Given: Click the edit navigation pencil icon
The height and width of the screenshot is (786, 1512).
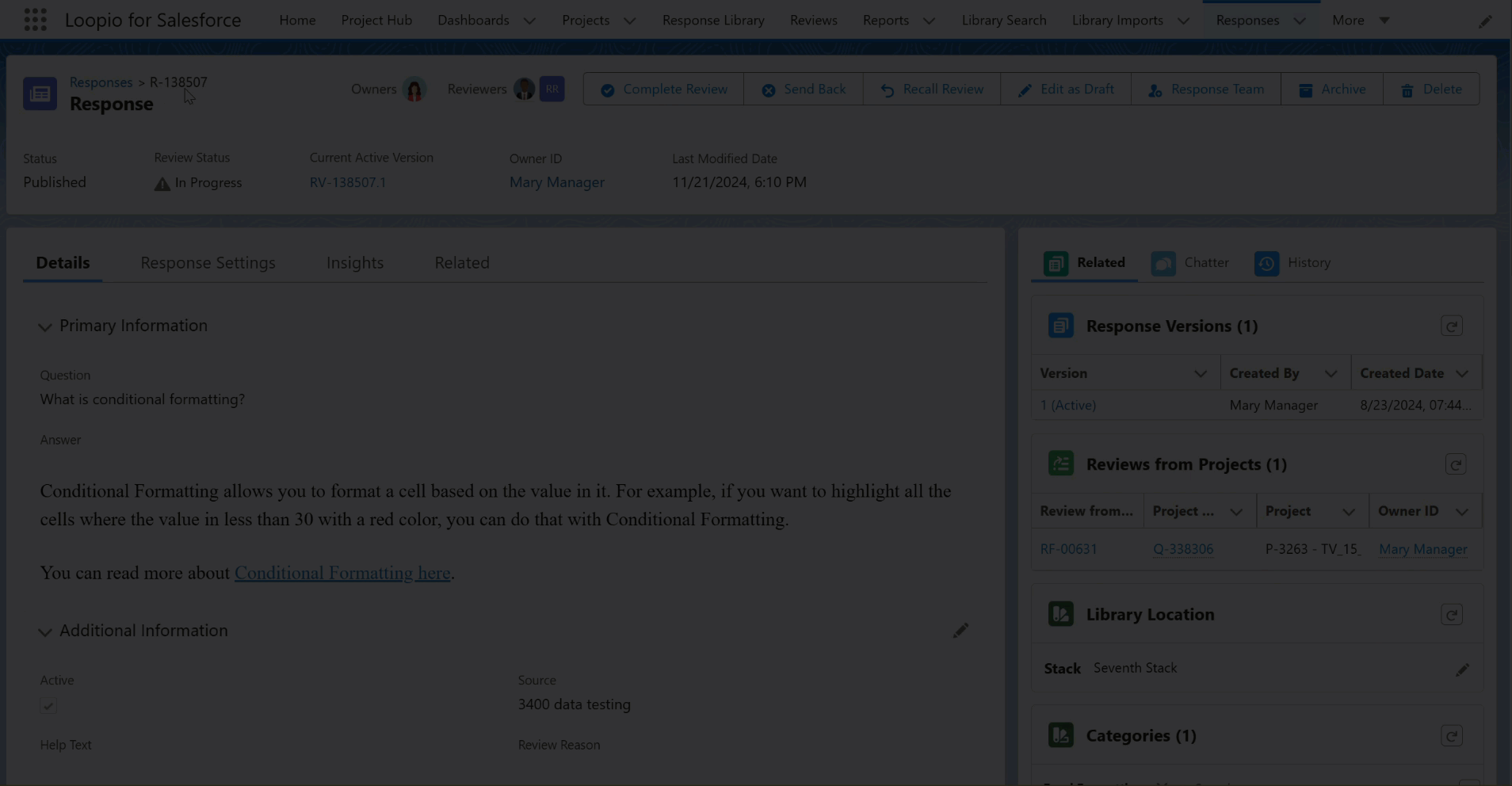Looking at the screenshot, I should (1484, 21).
